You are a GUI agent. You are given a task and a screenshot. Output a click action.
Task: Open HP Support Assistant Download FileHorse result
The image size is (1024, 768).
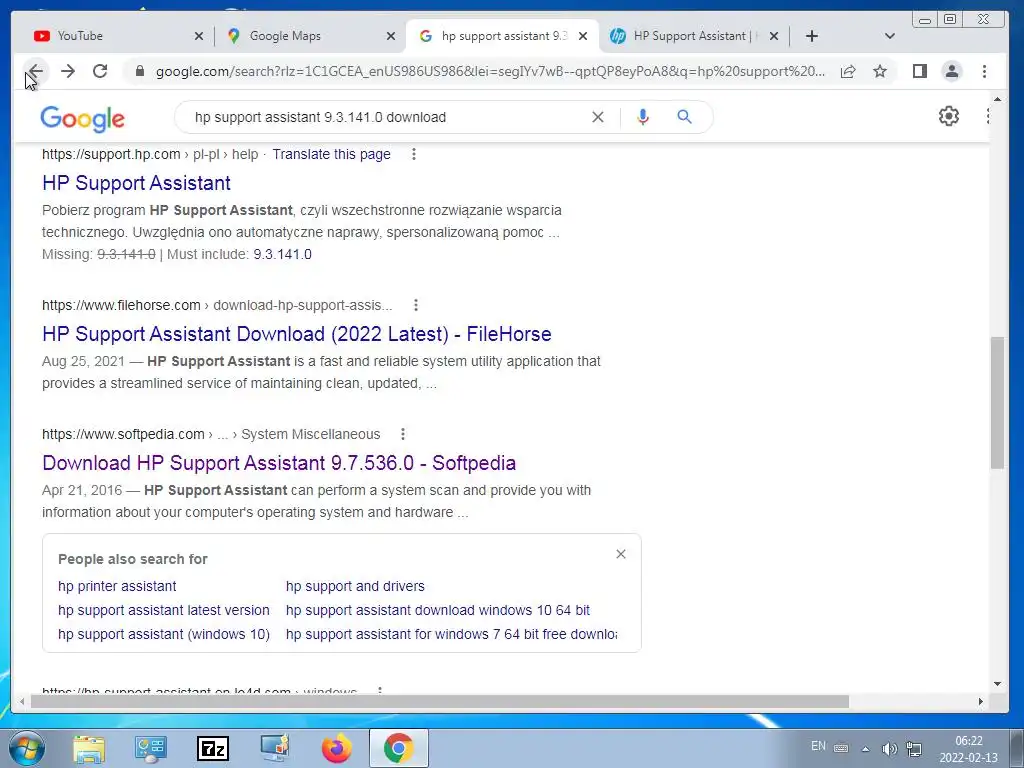coord(296,334)
